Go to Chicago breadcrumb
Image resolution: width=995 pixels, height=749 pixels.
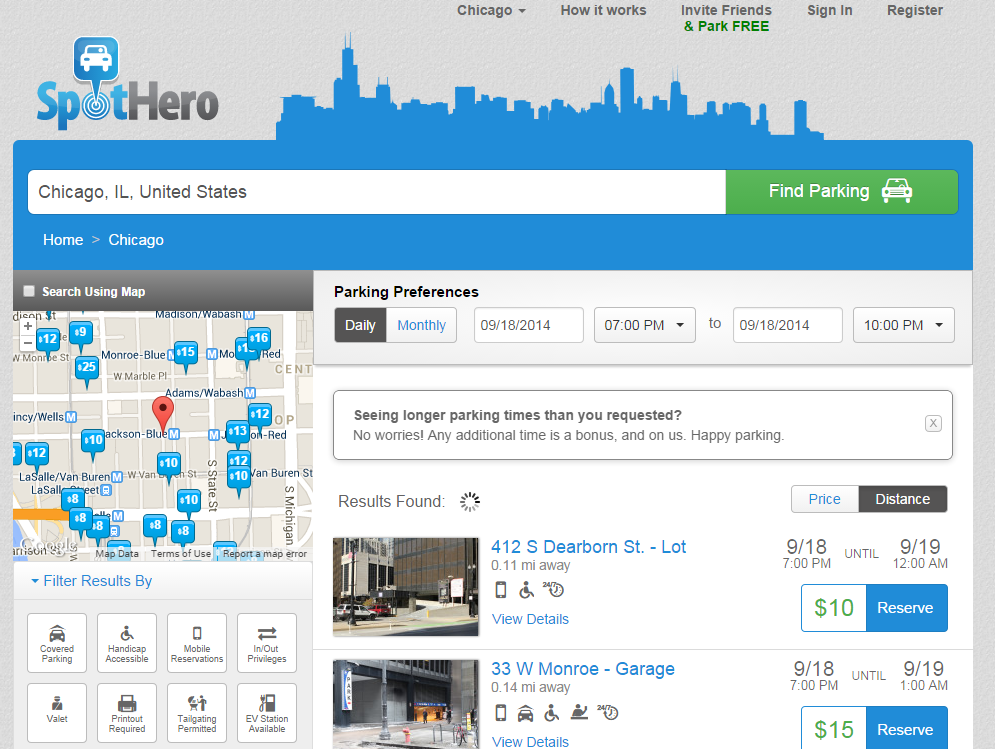tap(136, 240)
